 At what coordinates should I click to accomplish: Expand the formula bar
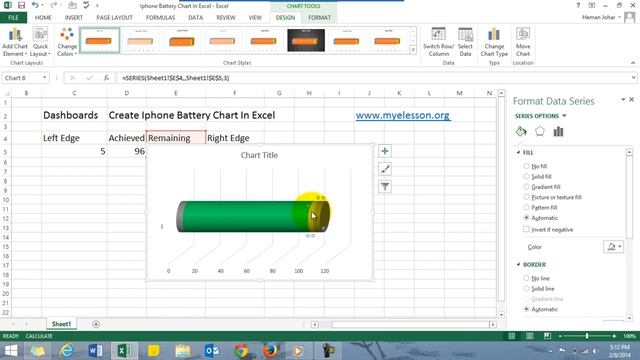(x=633, y=78)
